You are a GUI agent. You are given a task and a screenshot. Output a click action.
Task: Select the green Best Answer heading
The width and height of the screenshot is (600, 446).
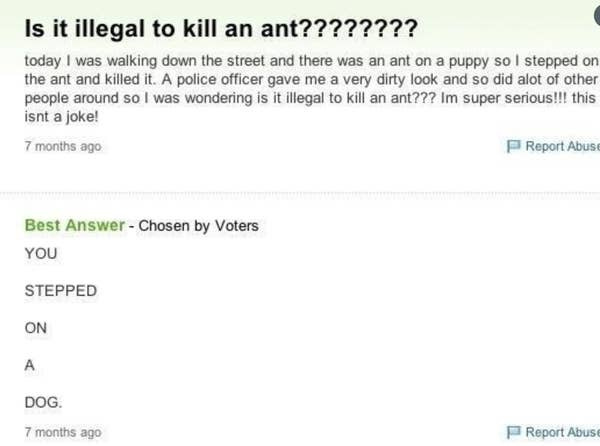[75, 225]
